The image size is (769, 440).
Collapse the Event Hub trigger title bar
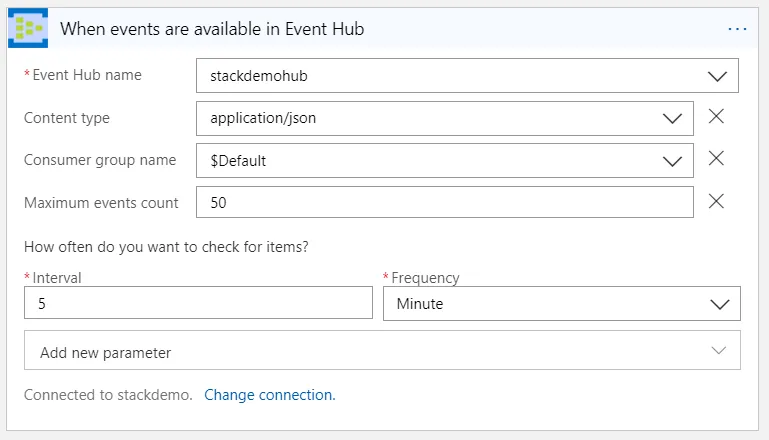coord(390,29)
